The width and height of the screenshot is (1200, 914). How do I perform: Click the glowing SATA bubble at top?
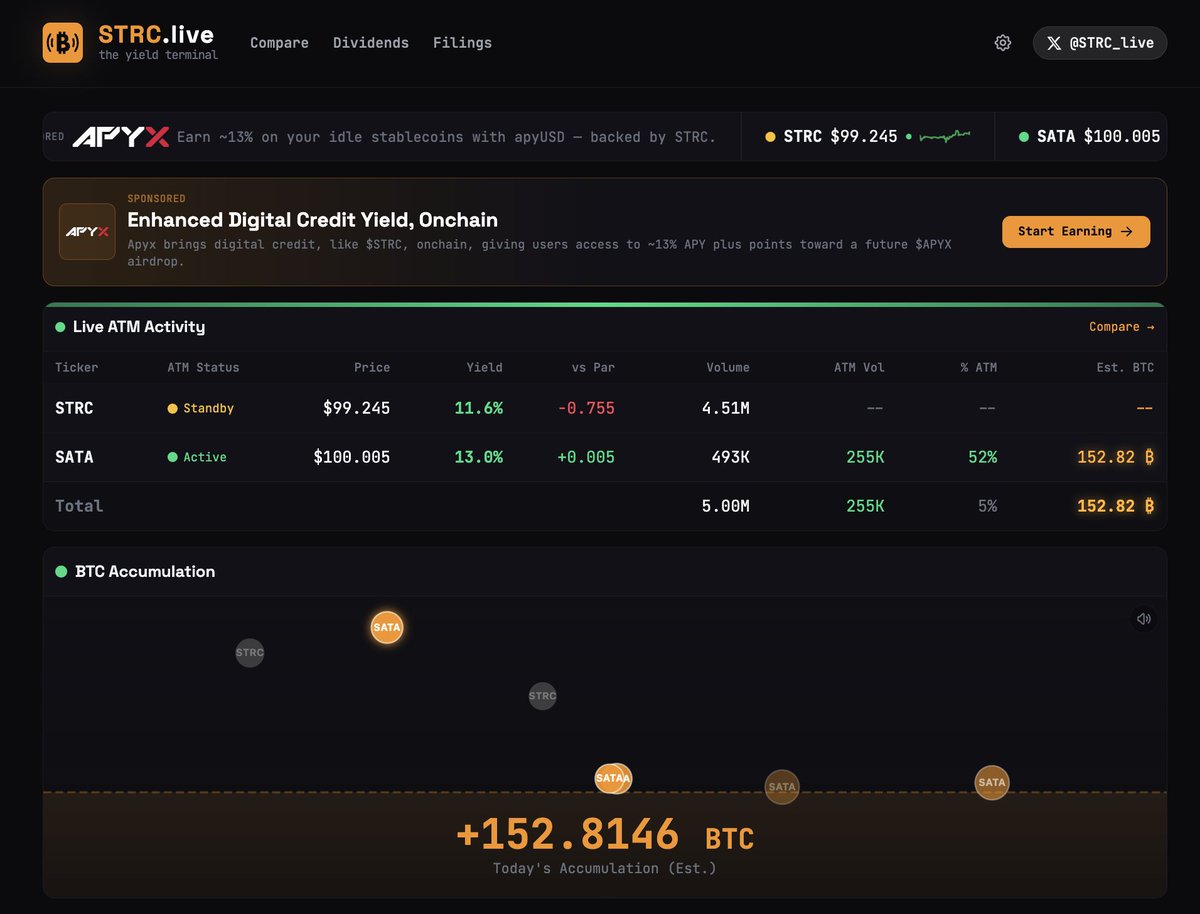[387, 627]
